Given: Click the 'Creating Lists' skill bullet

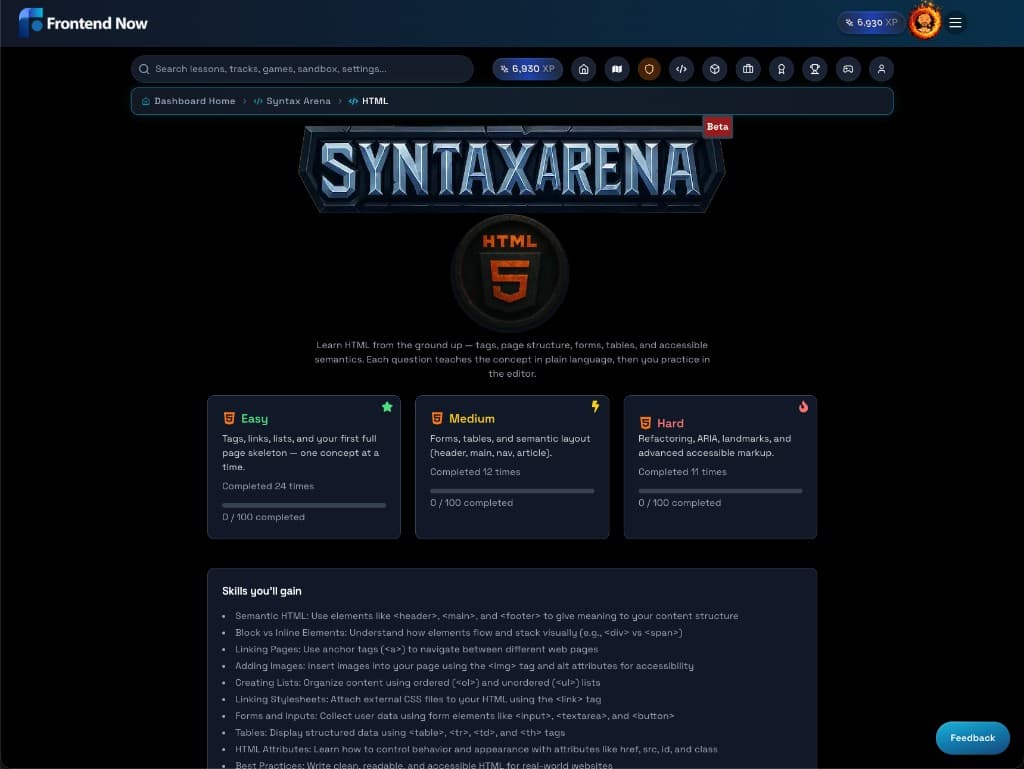Looking at the screenshot, I should tap(417, 683).
